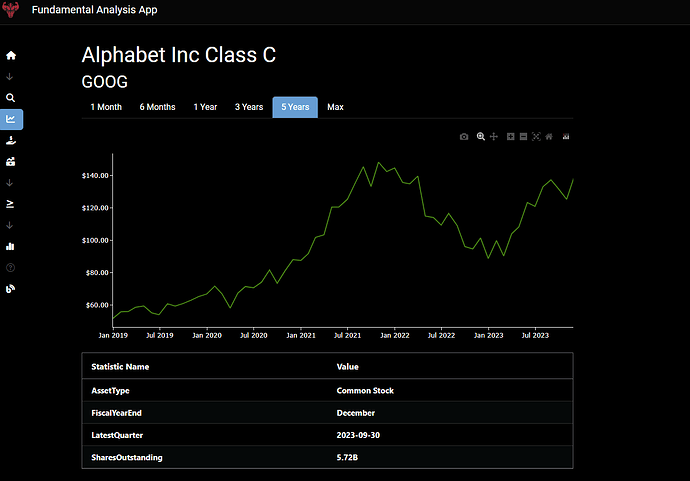The width and height of the screenshot is (690, 481).
Task: Switch to the 1 Month tab
Action: coord(106,107)
